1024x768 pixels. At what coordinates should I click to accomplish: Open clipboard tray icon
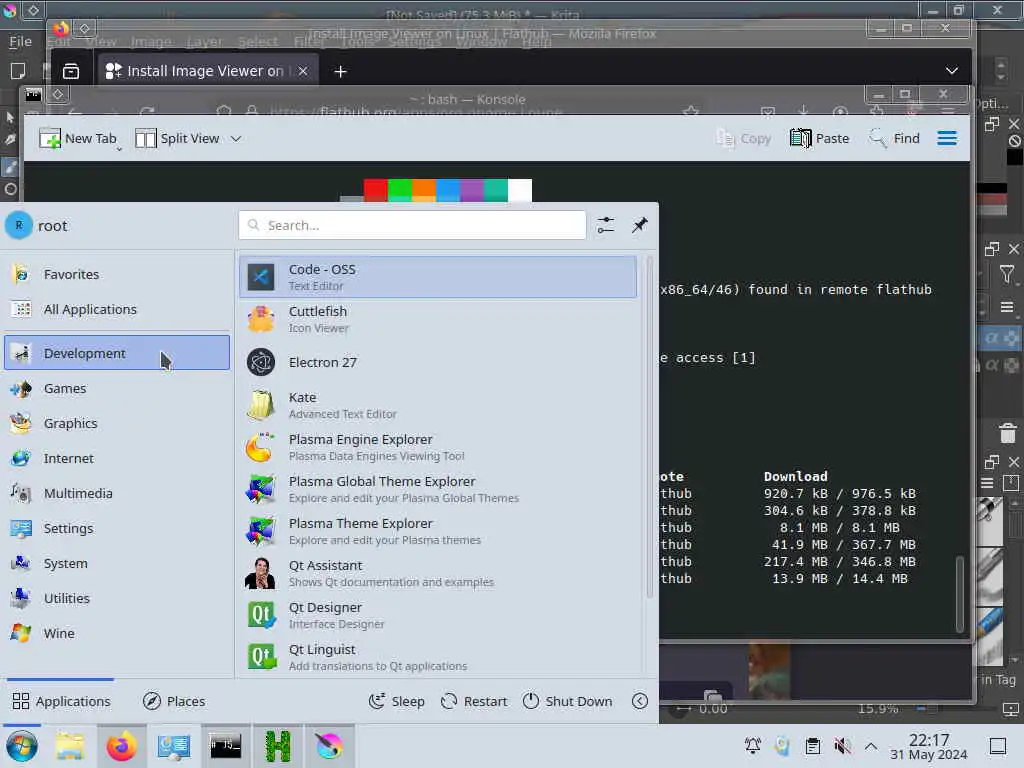812,746
